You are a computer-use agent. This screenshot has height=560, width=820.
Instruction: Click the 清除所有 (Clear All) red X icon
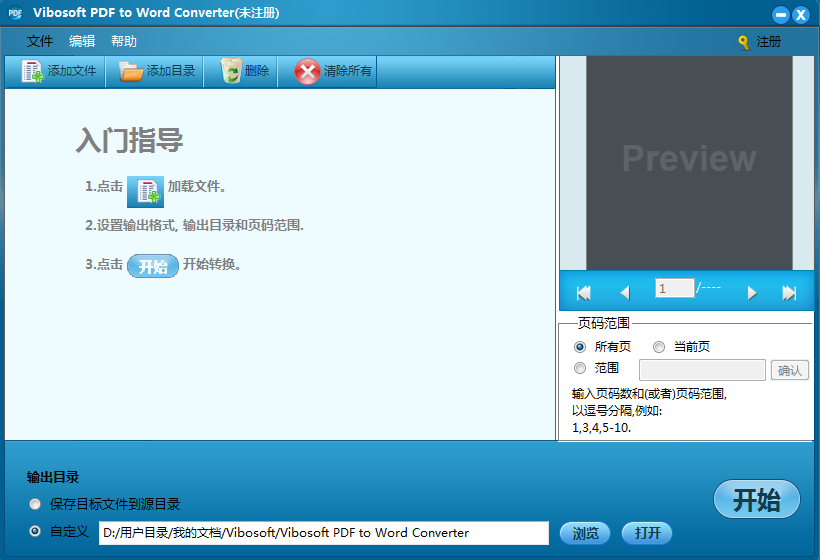click(308, 71)
